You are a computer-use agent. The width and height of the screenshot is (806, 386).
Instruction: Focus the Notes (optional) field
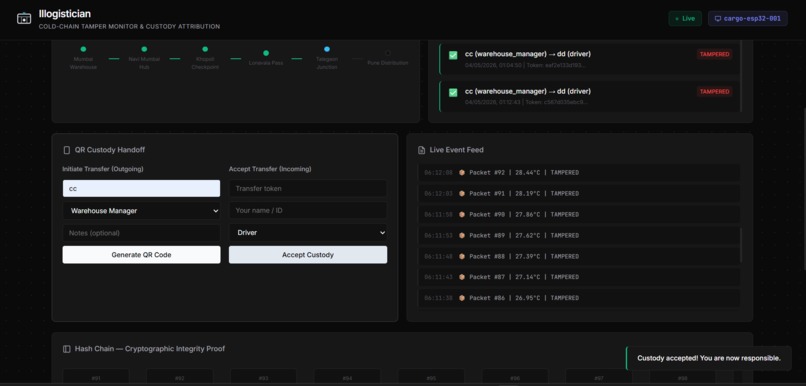click(x=141, y=233)
